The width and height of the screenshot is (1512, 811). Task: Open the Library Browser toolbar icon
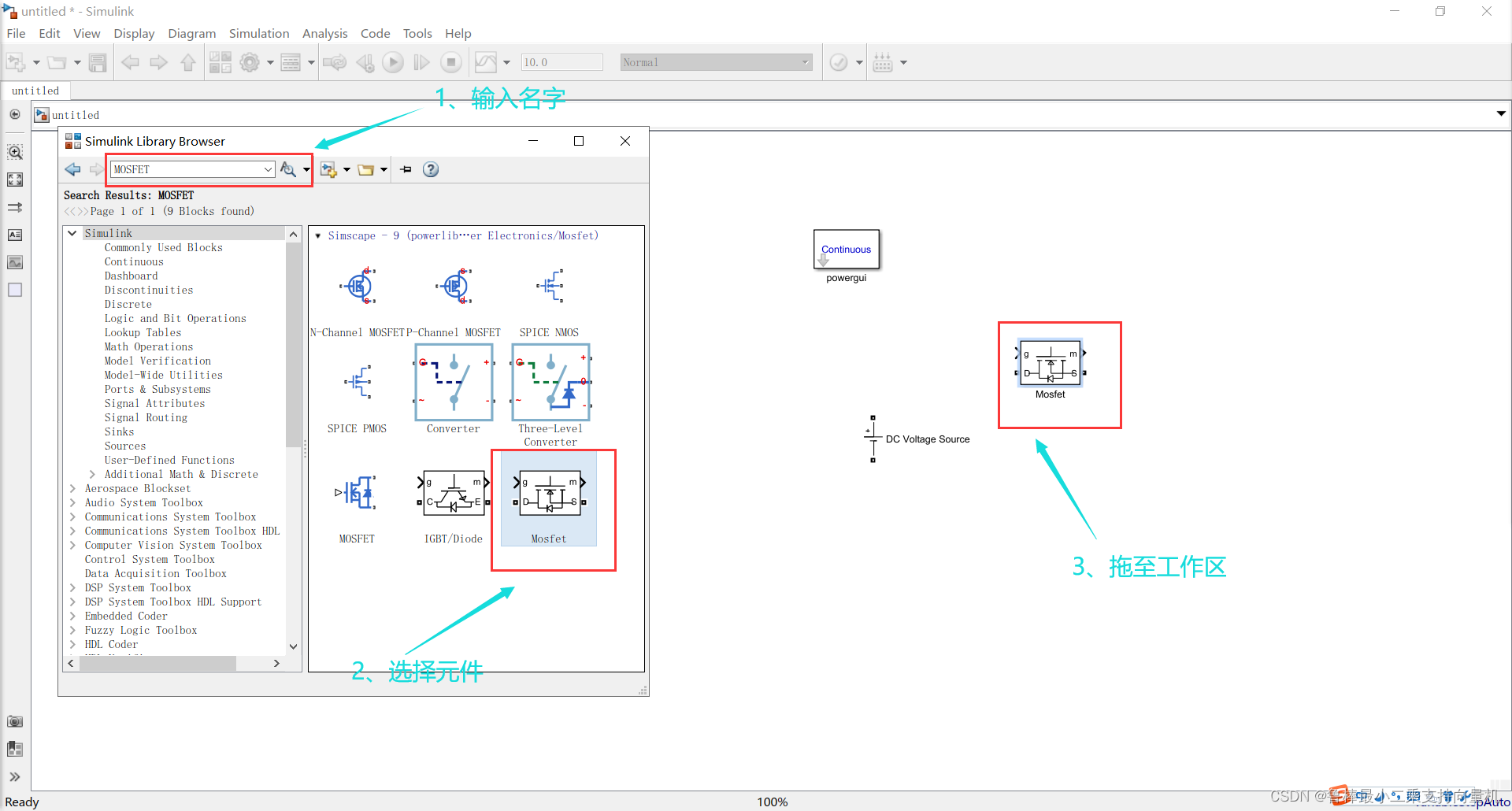220,62
